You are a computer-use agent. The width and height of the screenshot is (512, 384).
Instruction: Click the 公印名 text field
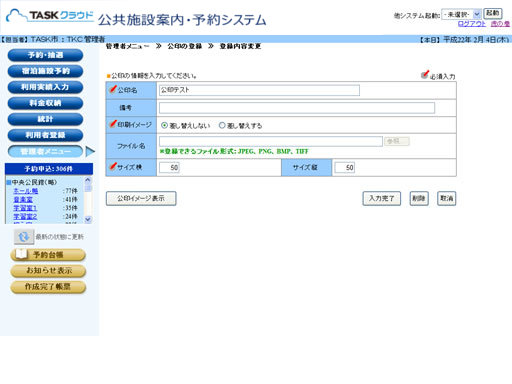pos(259,90)
